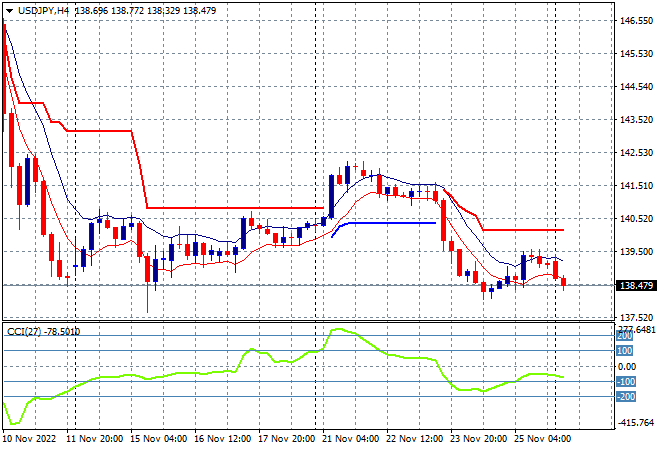Click the 22 Nov 12:00 time label

pyautogui.click(x=415, y=439)
